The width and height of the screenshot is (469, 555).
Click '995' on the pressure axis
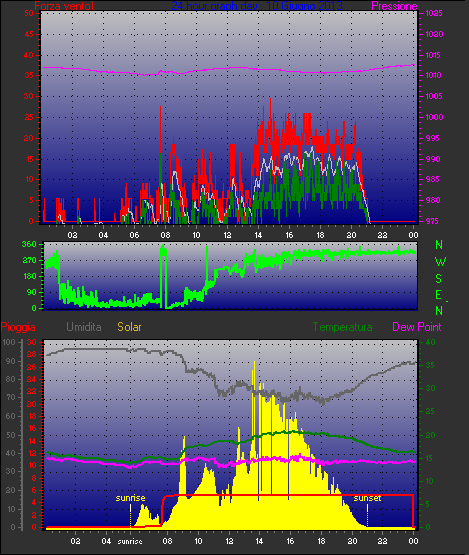coord(433,138)
